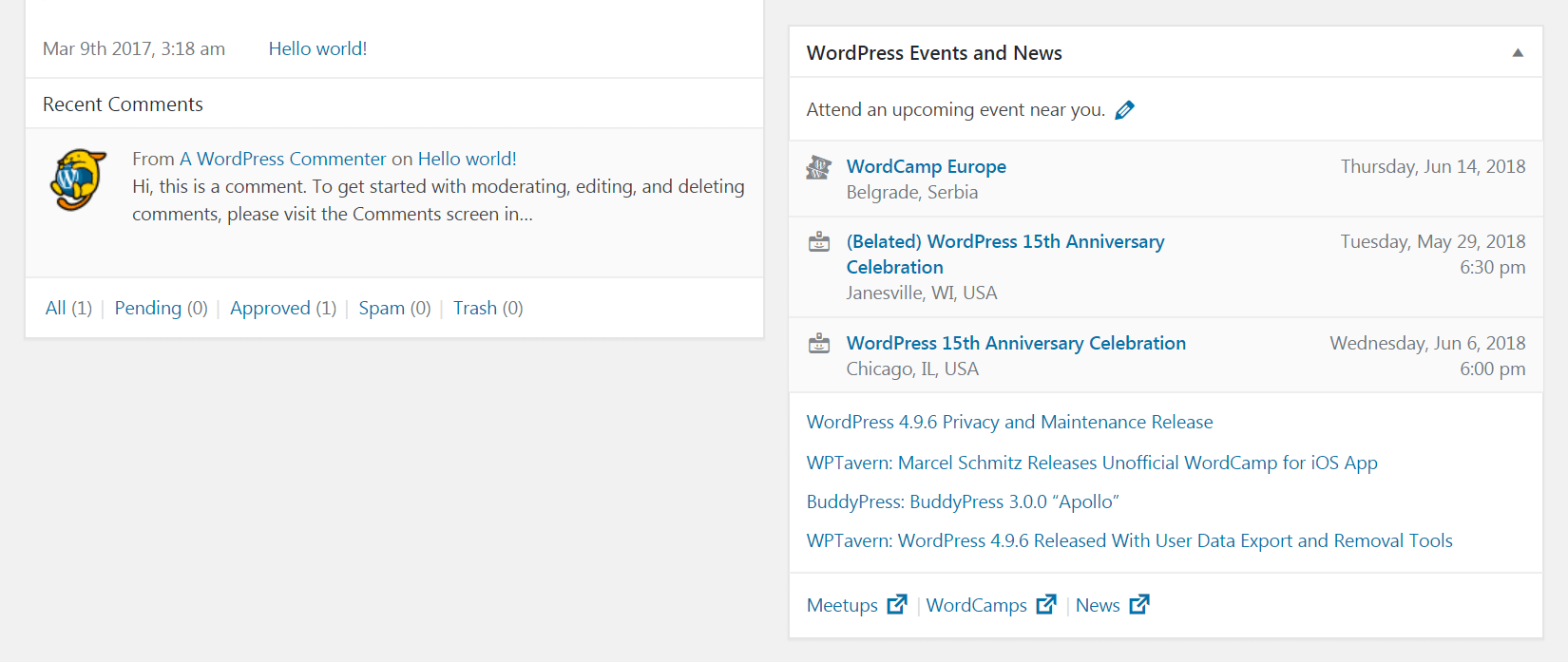
Task: Open the Hello world! post link
Action: [317, 48]
